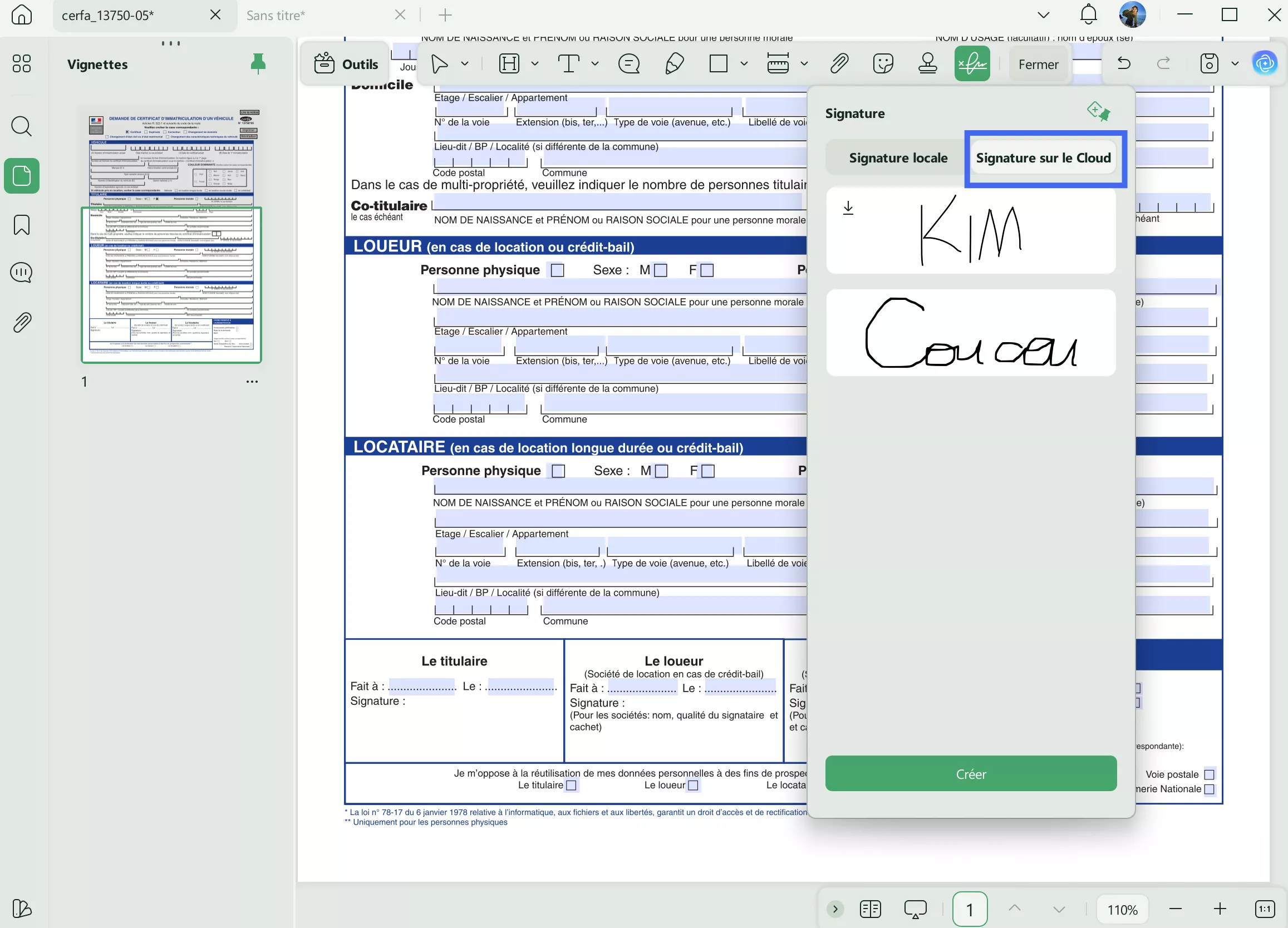The height and width of the screenshot is (928, 1288).
Task: Open the bookmarks sidebar panel
Action: pyautogui.click(x=22, y=225)
